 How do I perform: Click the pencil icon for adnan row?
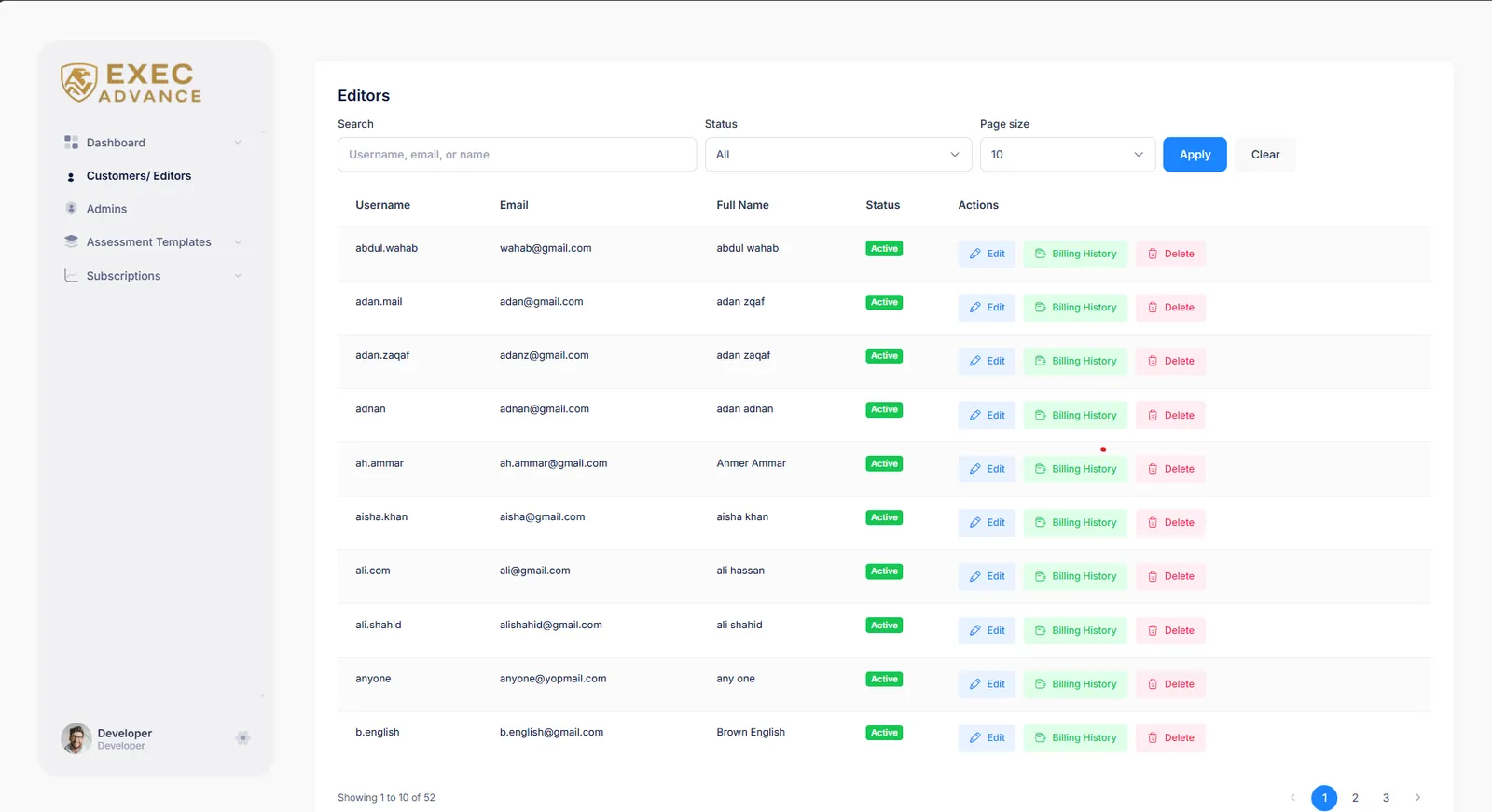975,415
